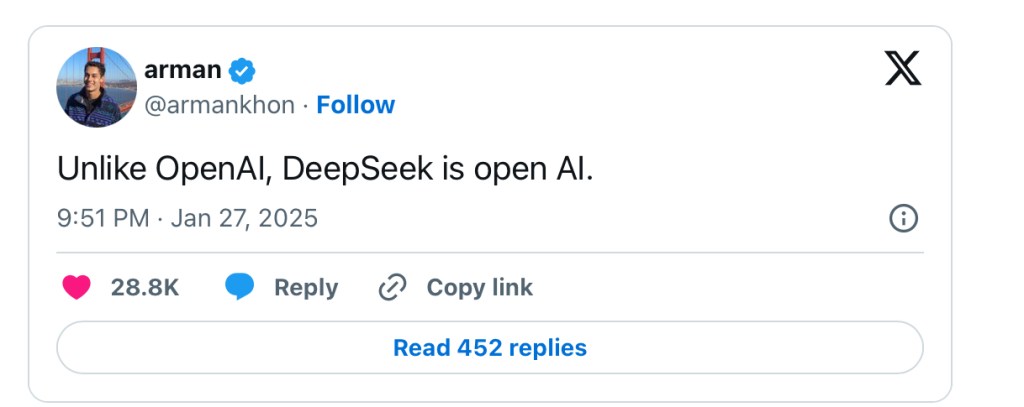This screenshot has height=407, width=1024.
Task: Click the blue reply speech bubble icon
Action: 240,288
